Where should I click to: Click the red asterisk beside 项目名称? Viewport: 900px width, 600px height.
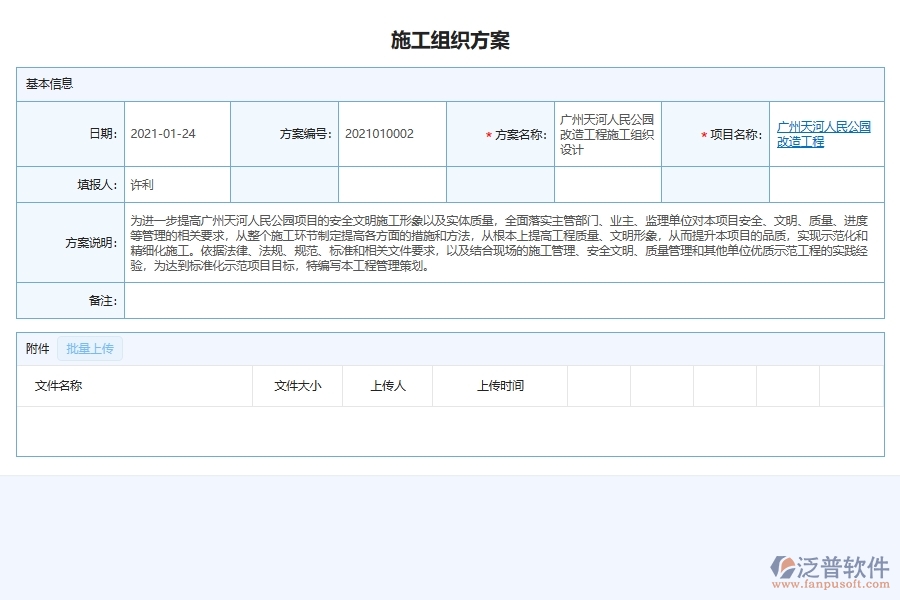pyautogui.click(x=701, y=133)
